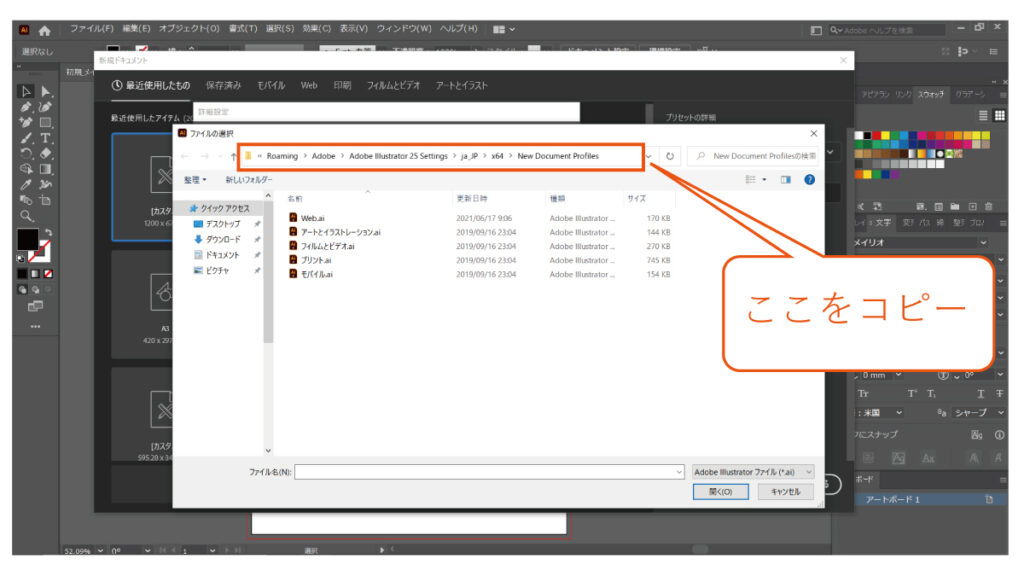The width and height of the screenshot is (1024, 576).
Task: Open デスクトップ in quick access
Action: pyautogui.click(x=223, y=224)
